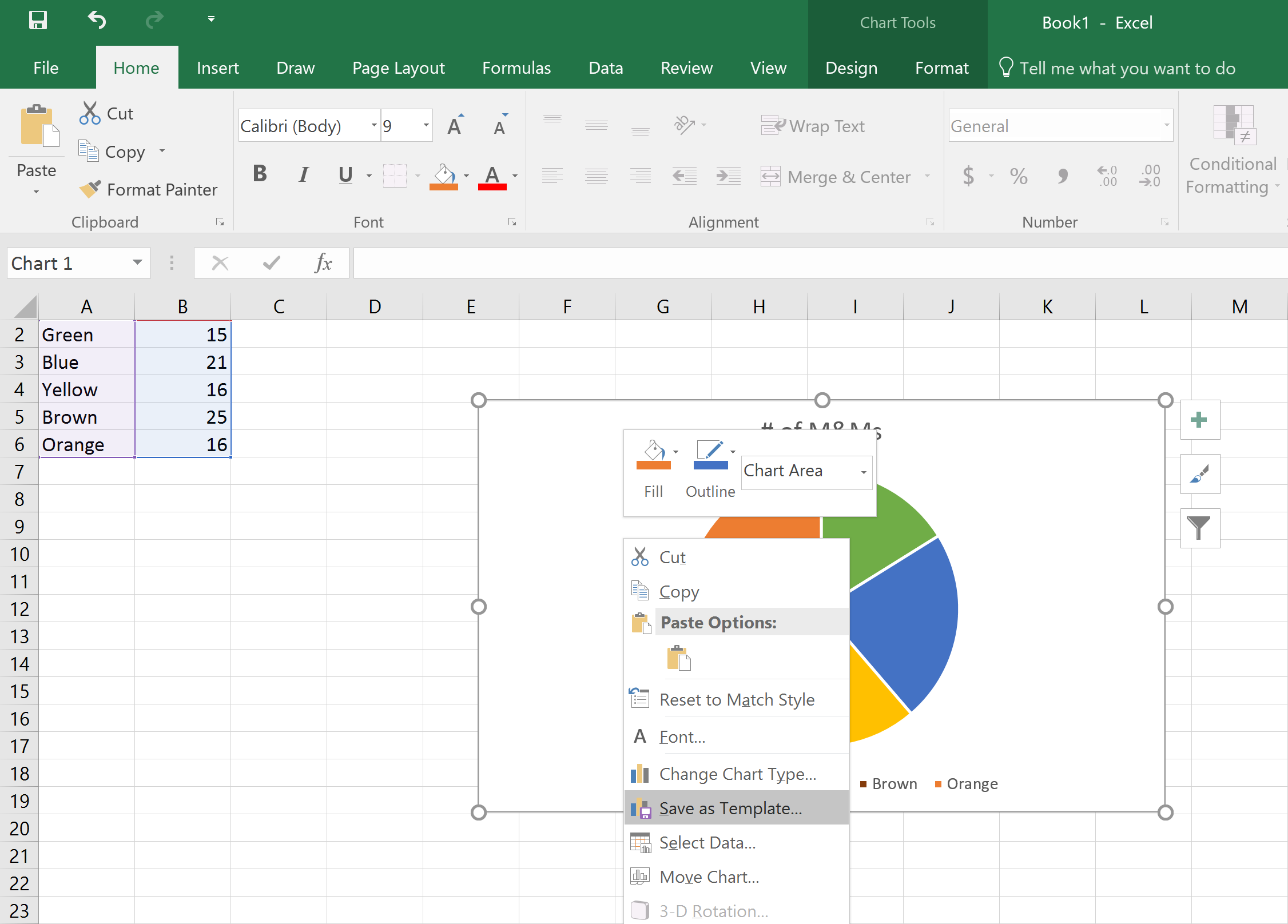Select the Format Painter tool
The image size is (1288, 924).
150,189
